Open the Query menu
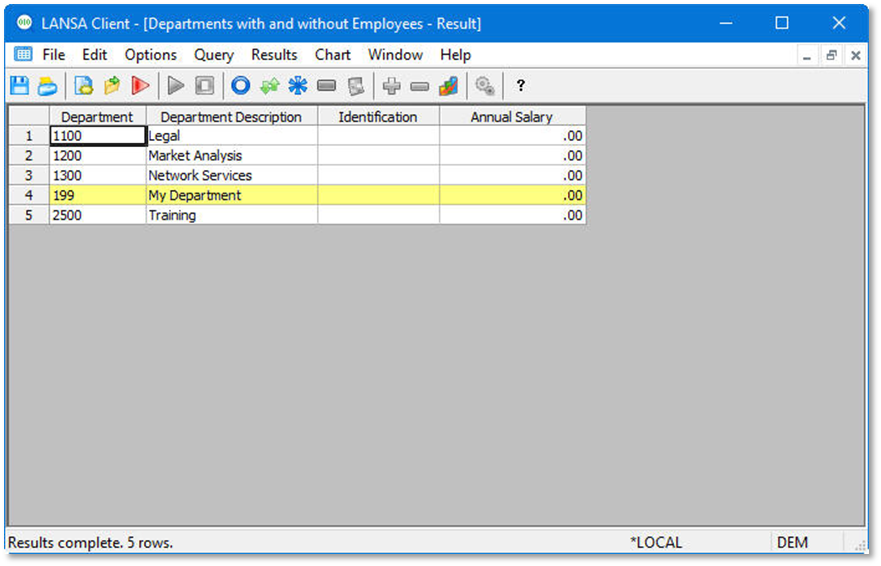This screenshot has width=881, height=566. pos(214,55)
